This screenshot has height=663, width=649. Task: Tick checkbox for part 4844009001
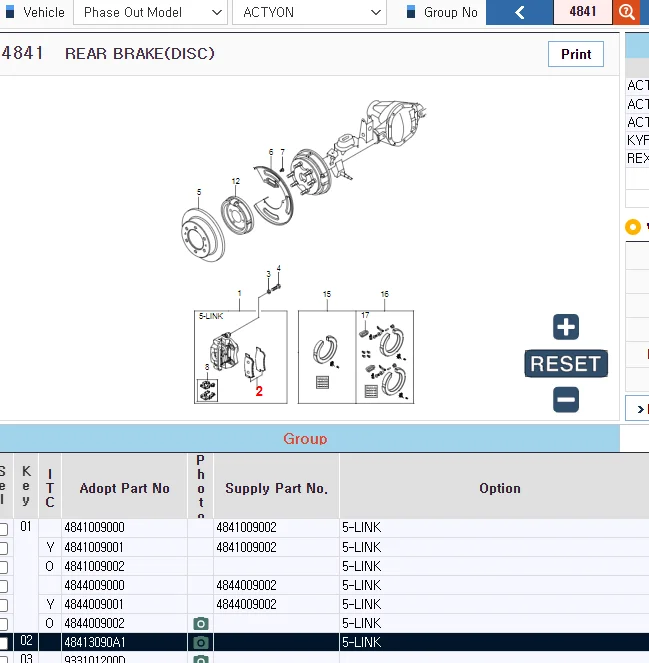pyautogui.click(x=3, y=605)
